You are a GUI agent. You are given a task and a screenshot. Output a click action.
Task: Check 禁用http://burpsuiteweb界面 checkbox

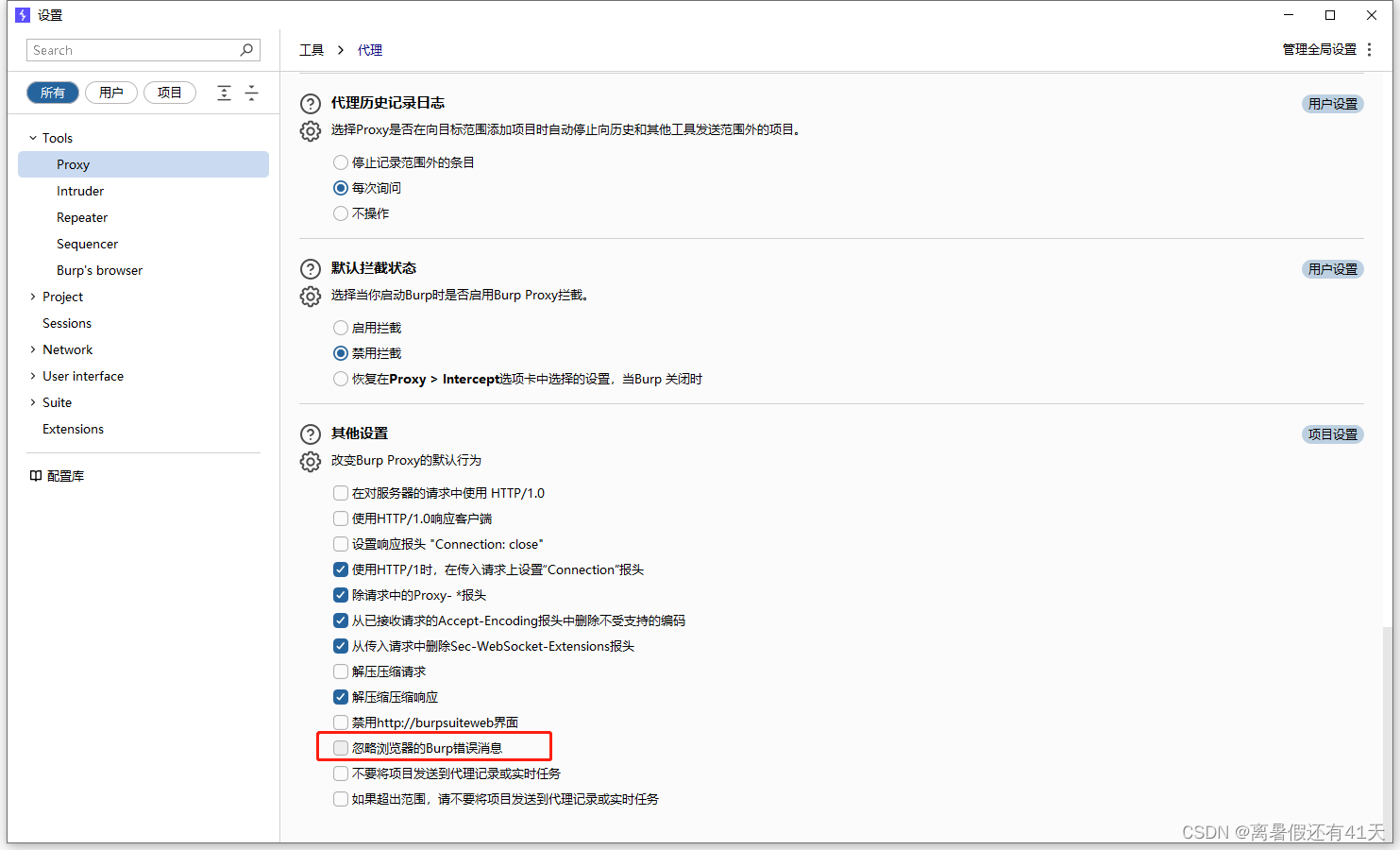[x=341, y=722]
